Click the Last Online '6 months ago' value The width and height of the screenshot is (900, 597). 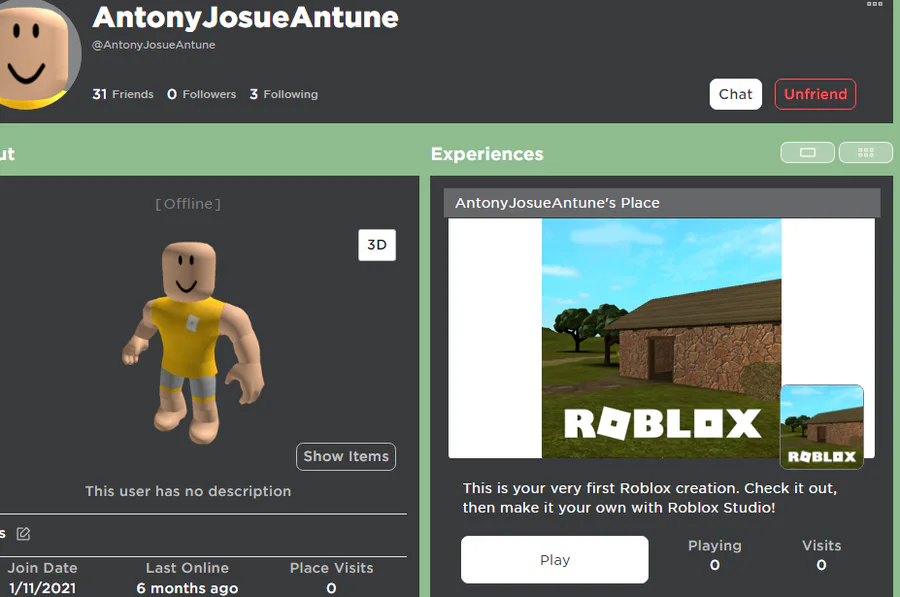(x=187, y=588)
